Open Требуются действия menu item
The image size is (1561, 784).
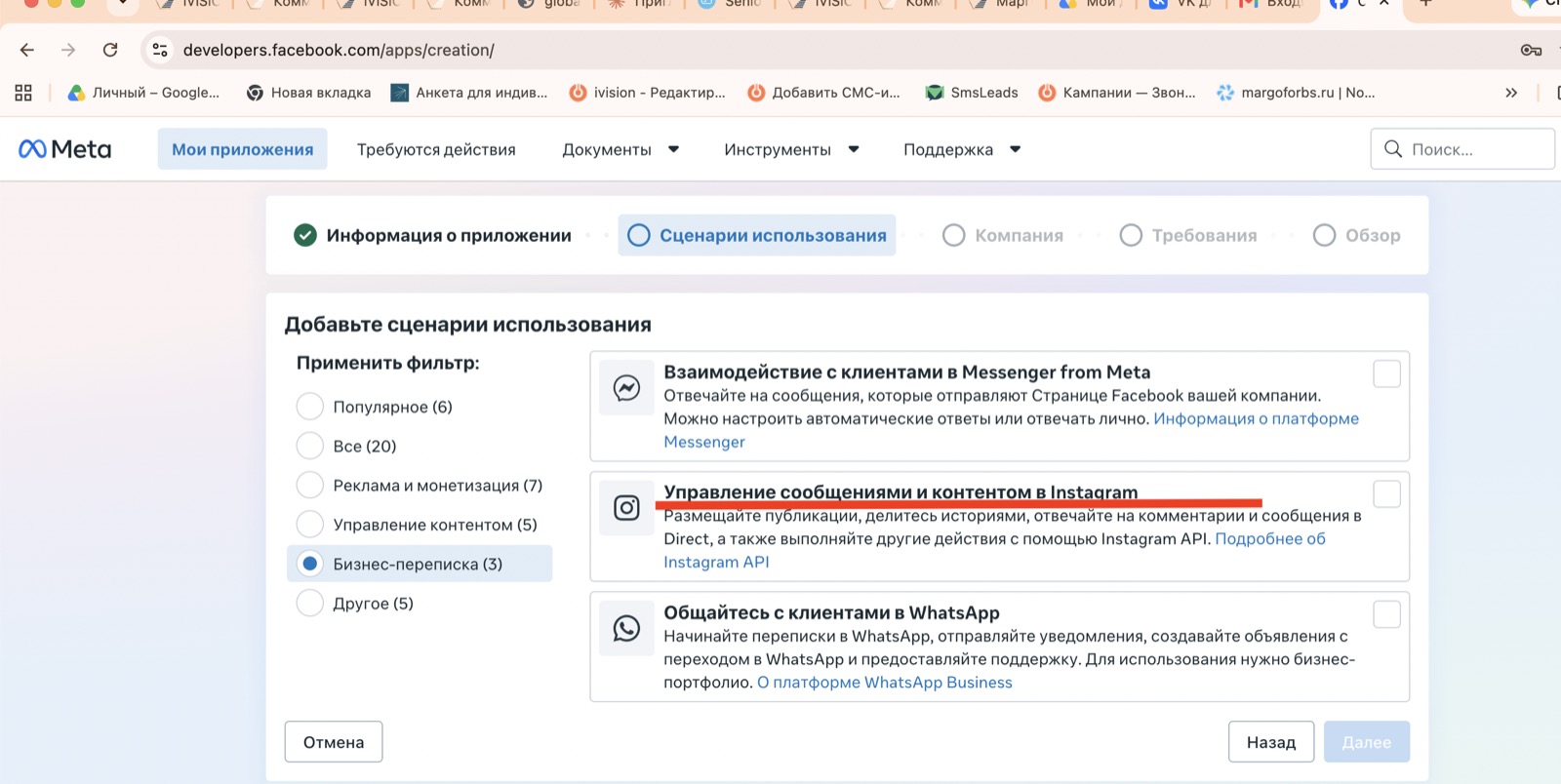coord(436,149)
